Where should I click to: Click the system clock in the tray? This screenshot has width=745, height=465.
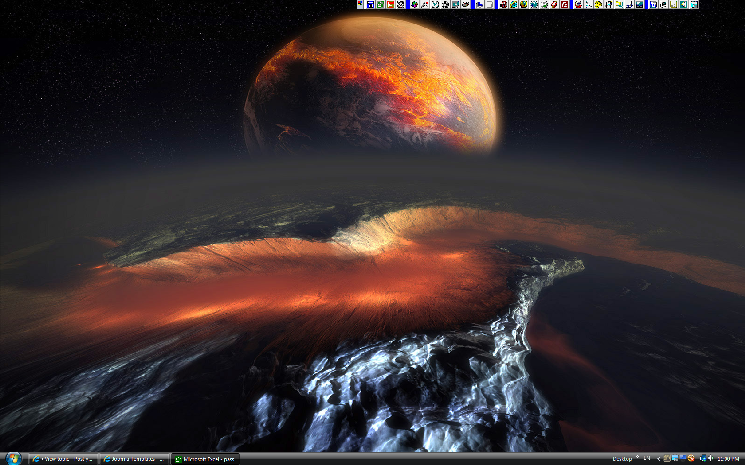point(727,459)
